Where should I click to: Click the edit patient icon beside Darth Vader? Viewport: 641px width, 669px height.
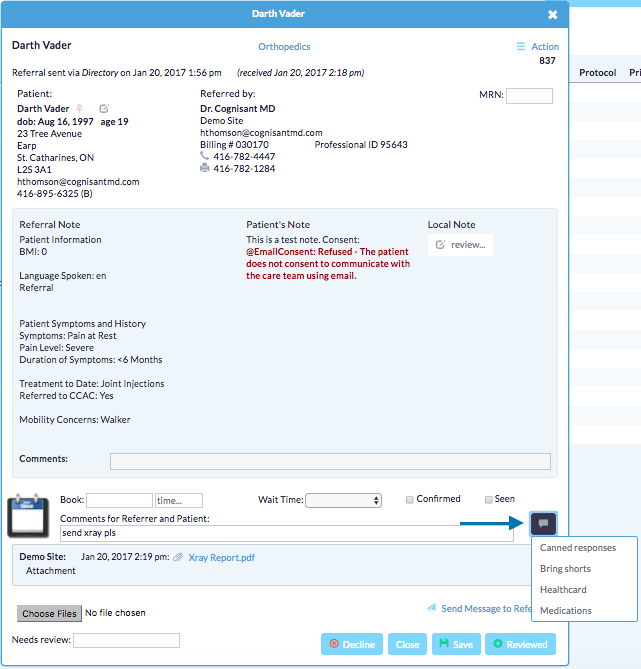point(104,108)
